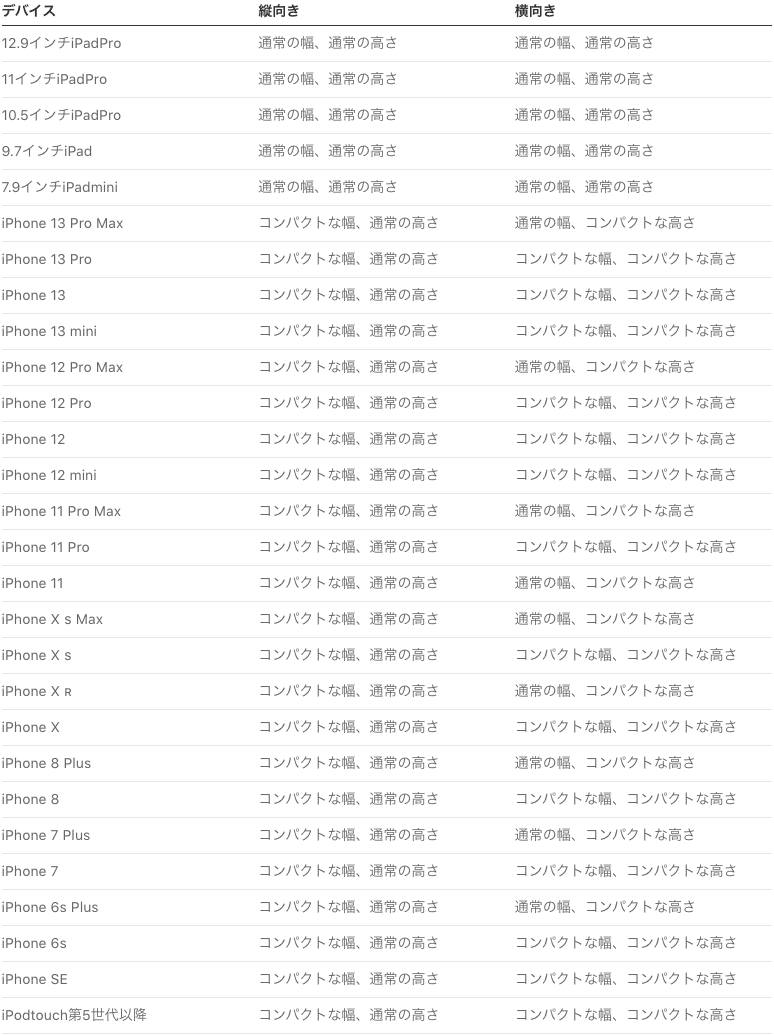Click the iPhone X row label
The height and width of the screenshot is (1035, 774).
[x=30, y=727]
